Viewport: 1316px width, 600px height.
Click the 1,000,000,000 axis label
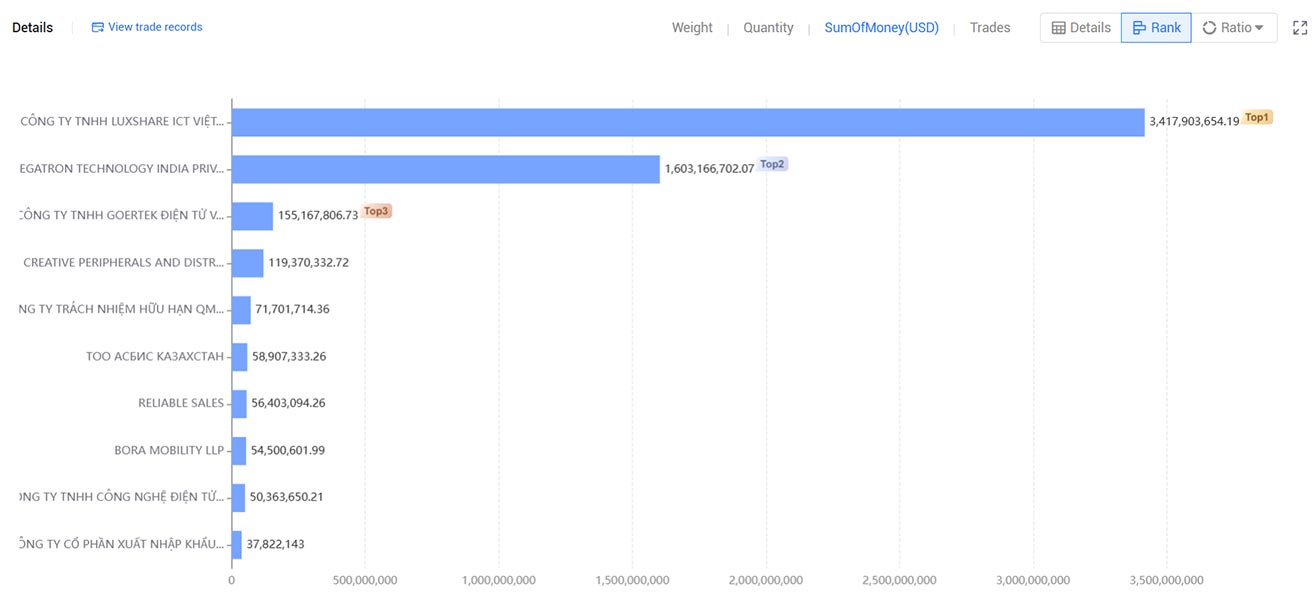tap(498, 580)
